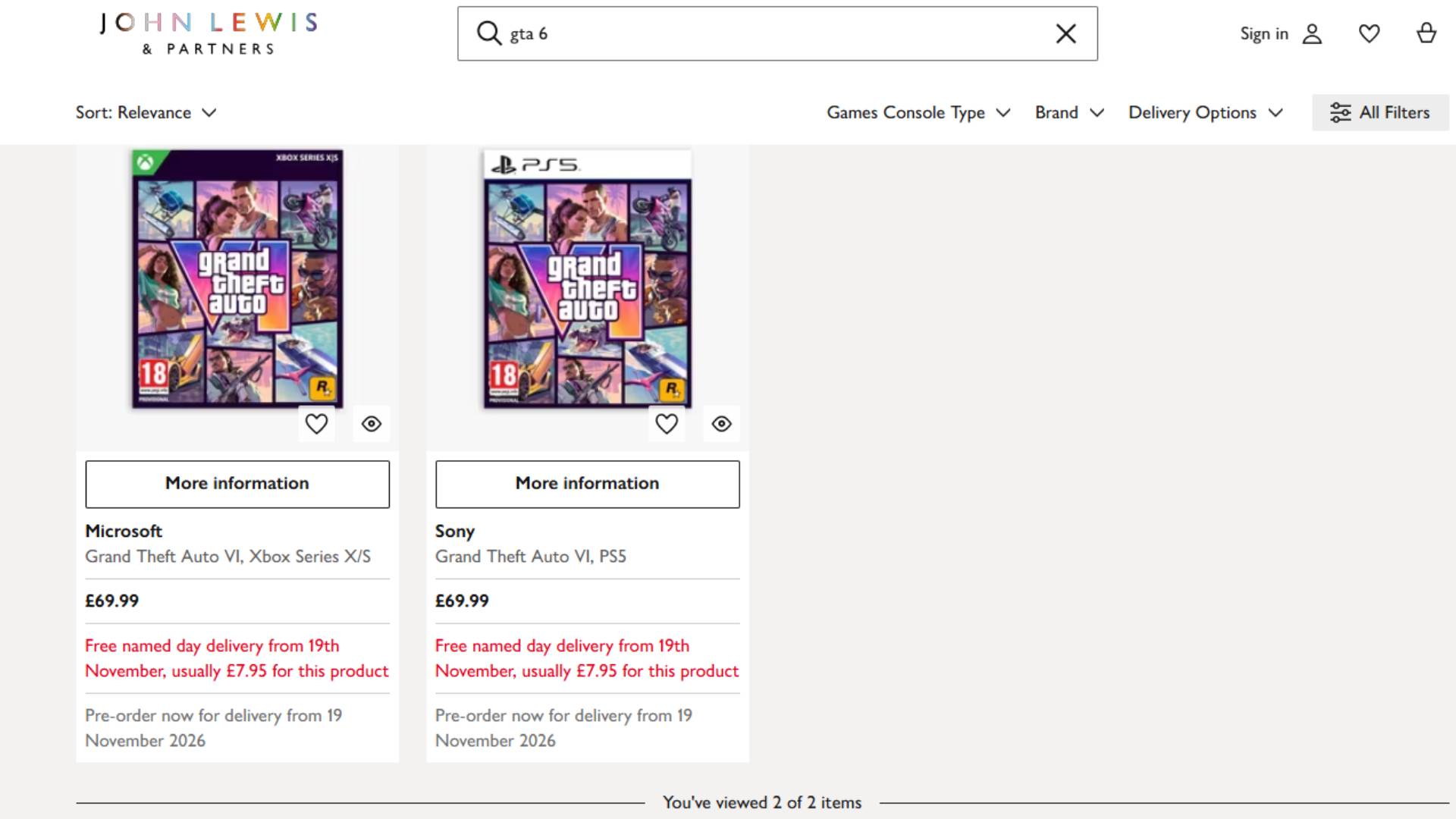Click the Microsoft brand name

pos(124,531)
